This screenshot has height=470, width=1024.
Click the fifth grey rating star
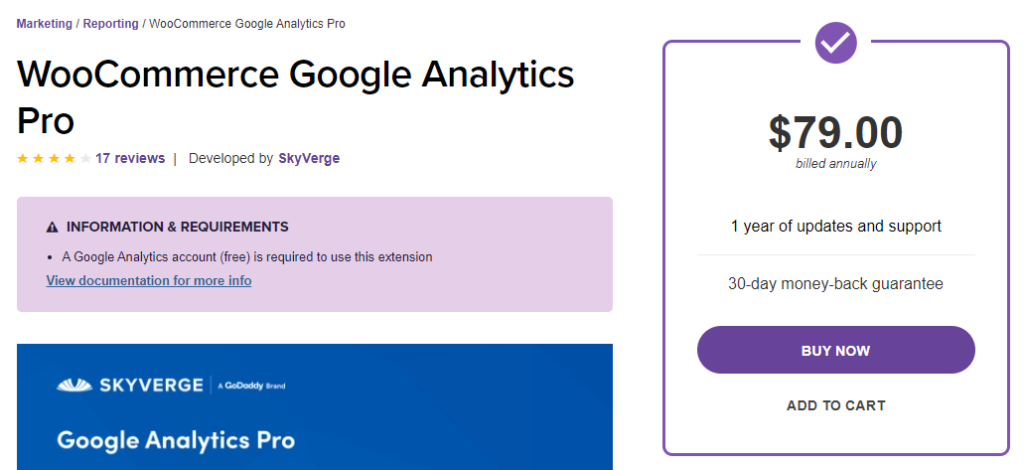click(x=86, y=159)
